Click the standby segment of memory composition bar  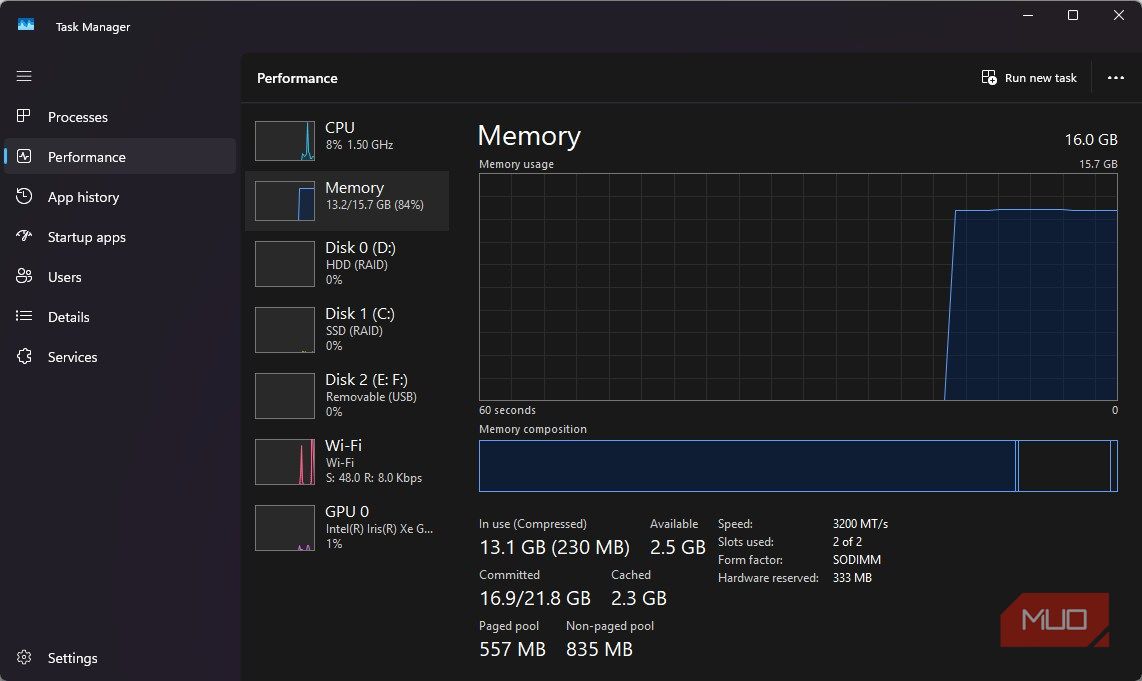point(1064,465)
